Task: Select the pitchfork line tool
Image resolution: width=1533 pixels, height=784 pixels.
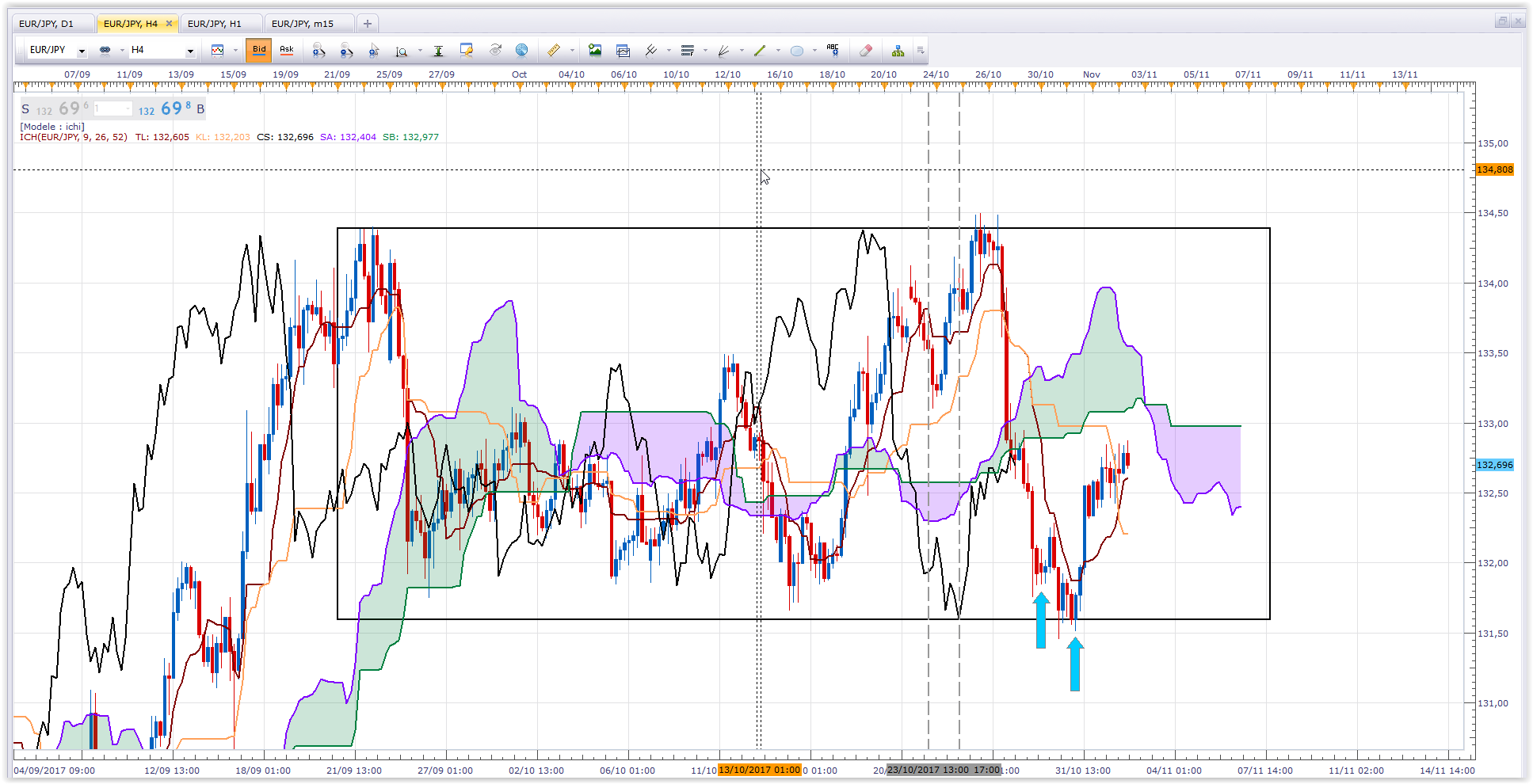Action: (651, 51)
